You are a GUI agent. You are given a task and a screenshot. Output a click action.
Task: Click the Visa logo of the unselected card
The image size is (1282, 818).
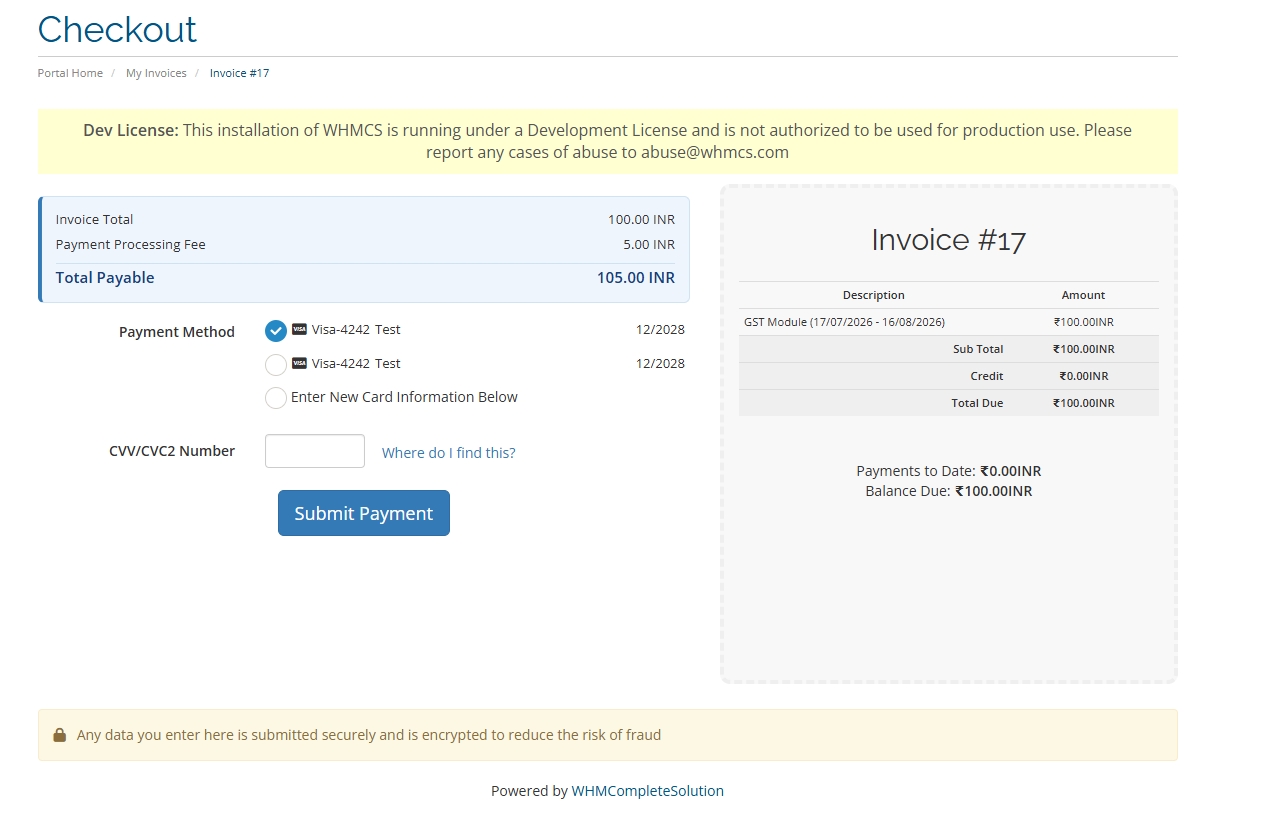[299, 363]
